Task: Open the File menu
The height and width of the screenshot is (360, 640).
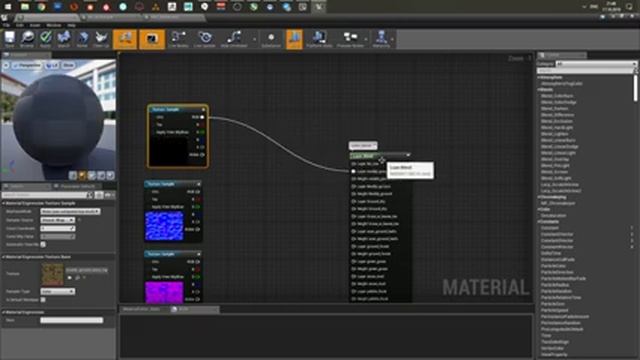Action: (x=6, y=25)
